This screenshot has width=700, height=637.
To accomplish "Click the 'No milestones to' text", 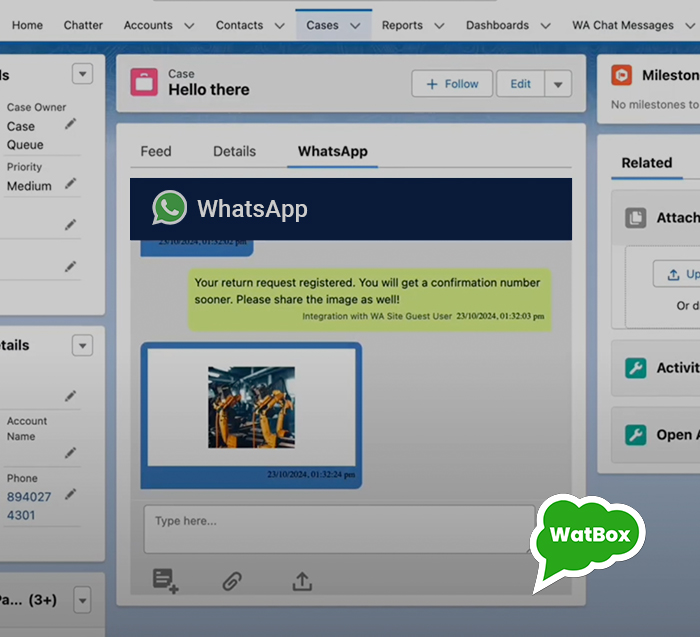I will (655, 104).
